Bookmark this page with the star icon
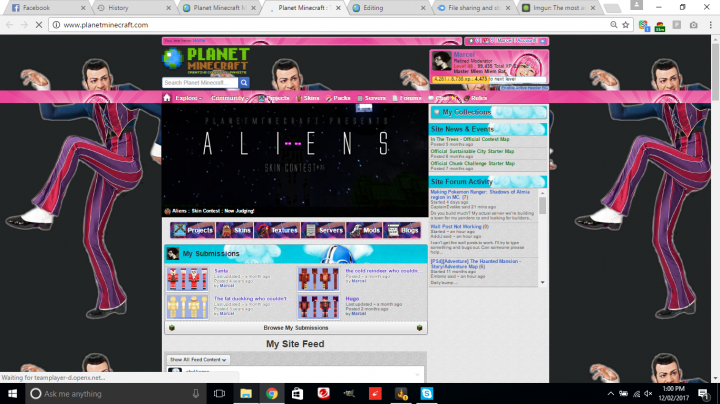 click(x=625, y=25)
